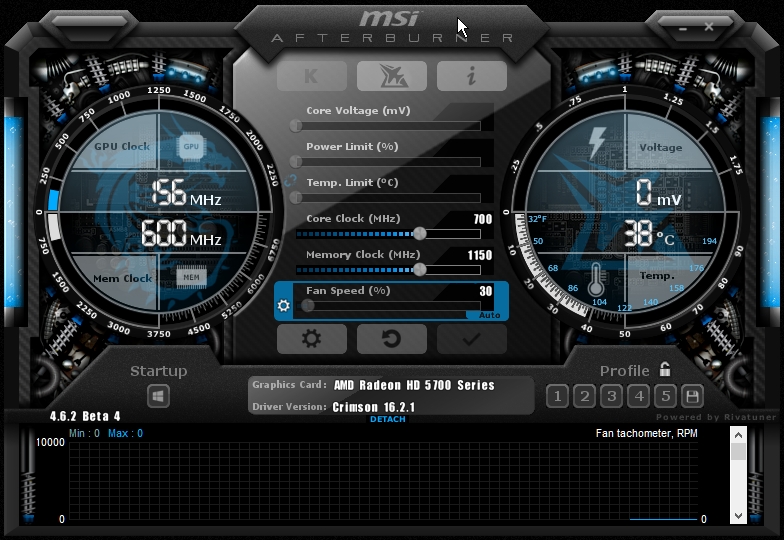Viewport: 784px width, 540px height.
Task: Click the Fan Speed slider handle
Action: point(308,306)
